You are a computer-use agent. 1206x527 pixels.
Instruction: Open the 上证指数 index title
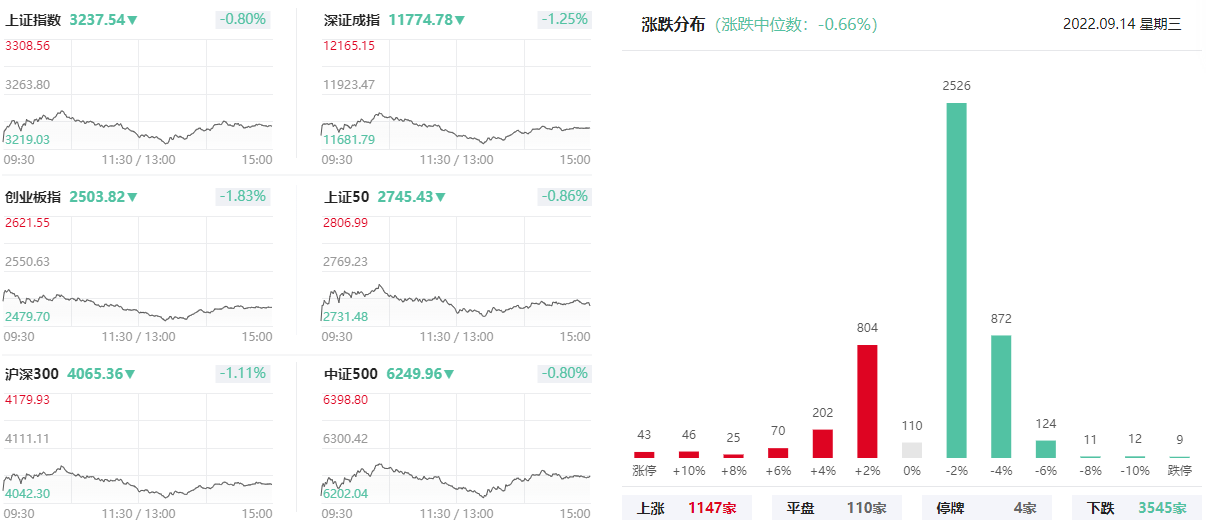[33, 20]
